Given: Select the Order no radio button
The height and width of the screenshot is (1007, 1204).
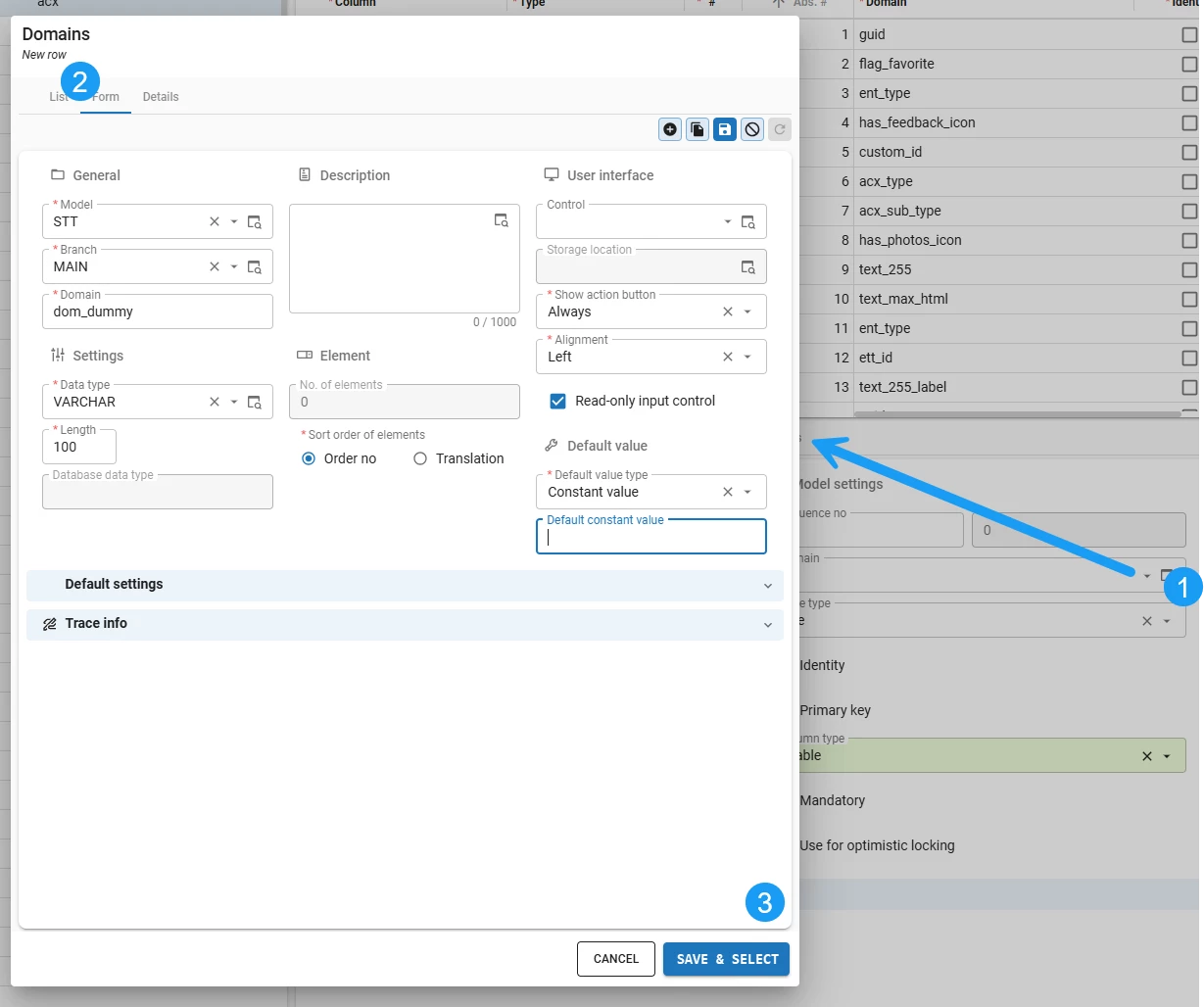Looking at the screenshot, I should point(309,459).
